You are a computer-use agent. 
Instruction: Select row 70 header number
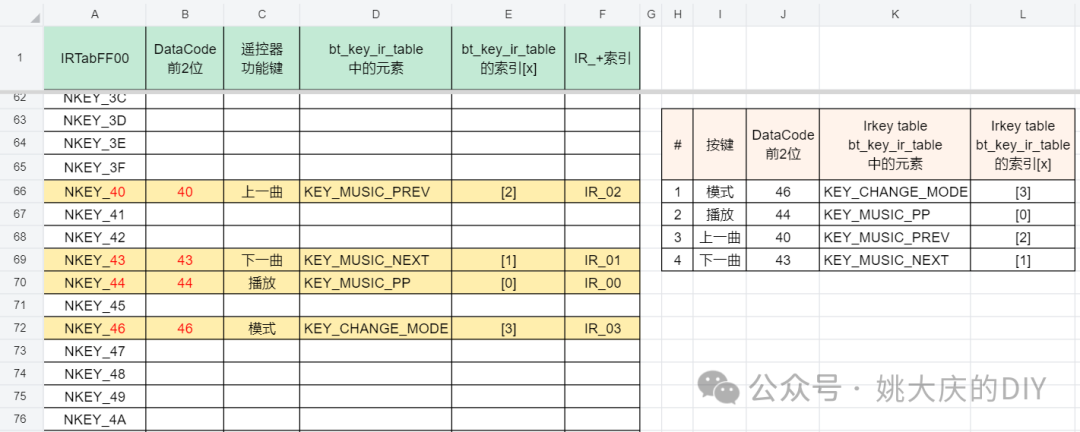(x=21, y=283)
